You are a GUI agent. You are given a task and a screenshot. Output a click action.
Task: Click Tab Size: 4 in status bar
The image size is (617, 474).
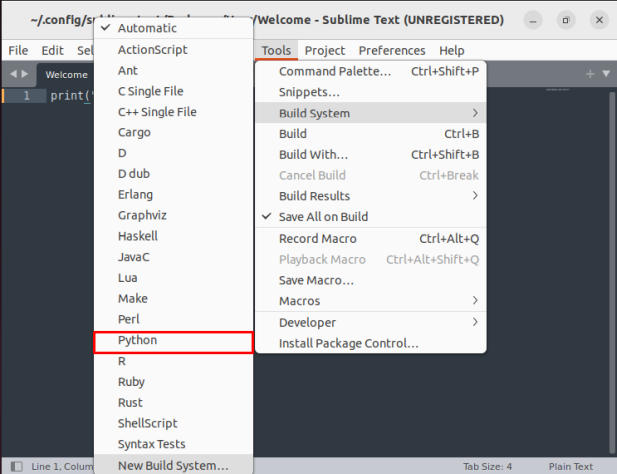coord(487,466)
